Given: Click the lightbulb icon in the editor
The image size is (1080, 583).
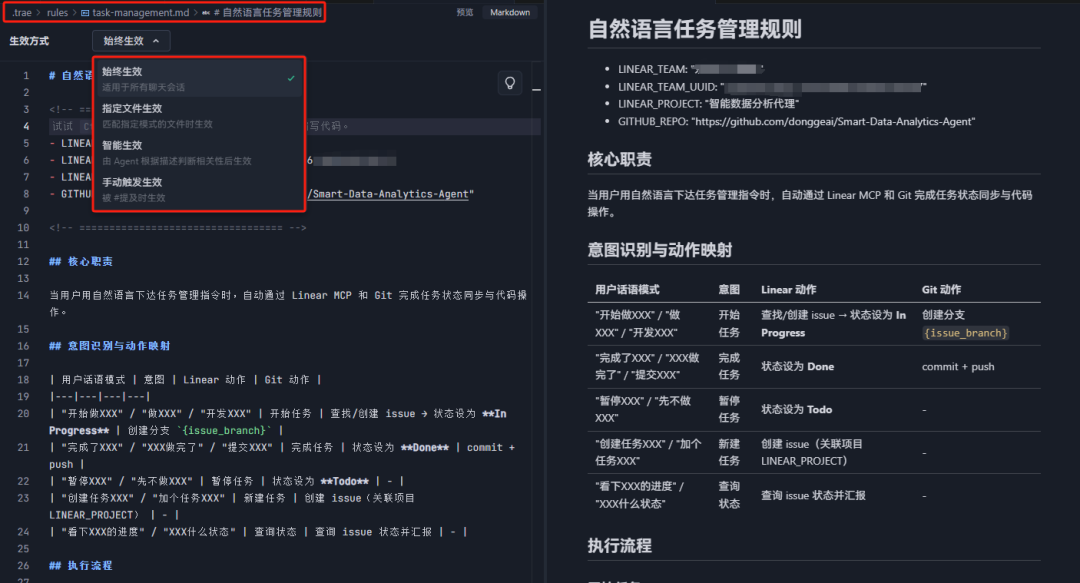Looking at the screenshot, I should click(x=510, y=83).
